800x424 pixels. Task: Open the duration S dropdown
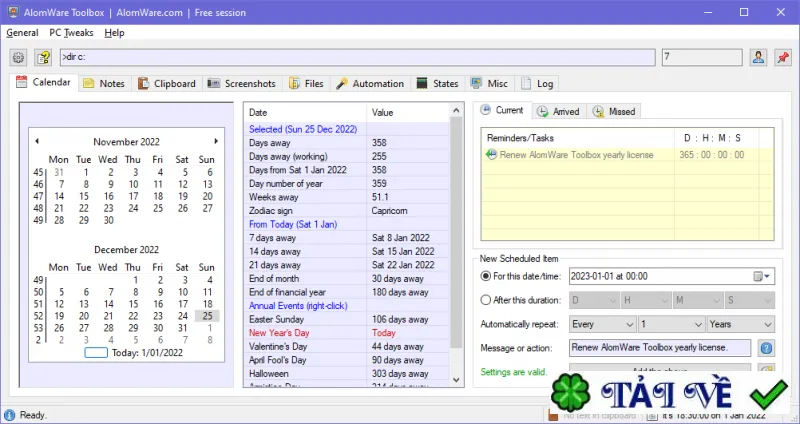point(750,301)
